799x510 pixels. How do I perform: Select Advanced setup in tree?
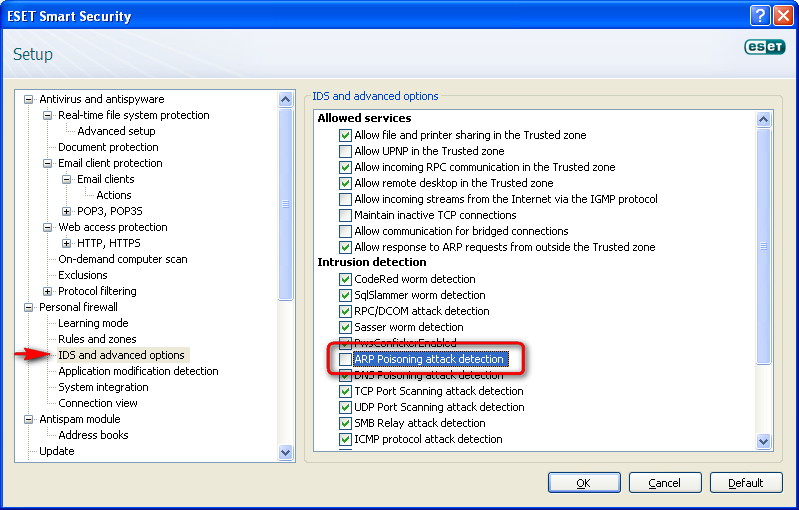coord(116,131)
